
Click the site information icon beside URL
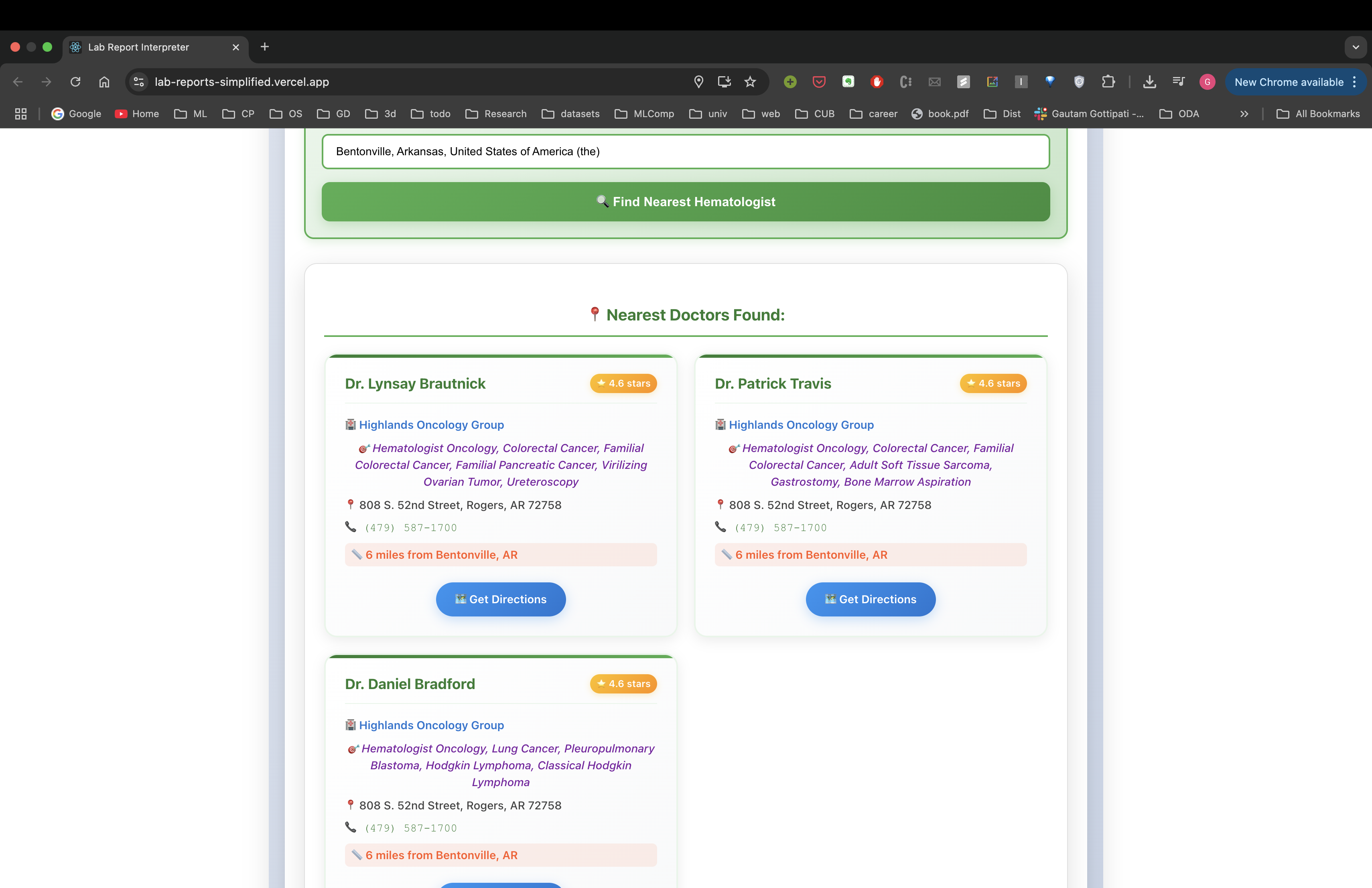pyautogui.click(x=139, y=82)
